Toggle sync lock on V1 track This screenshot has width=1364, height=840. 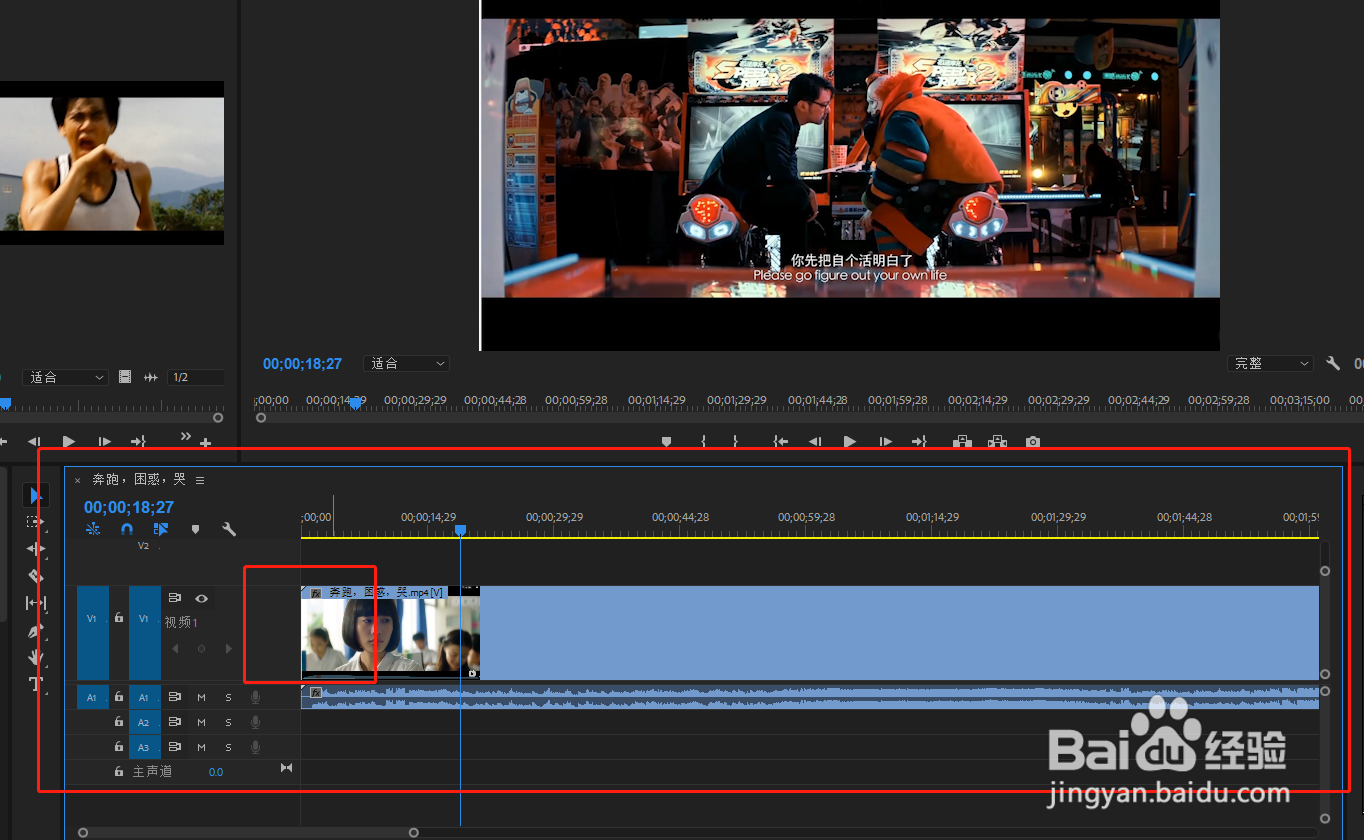(174, 598)
